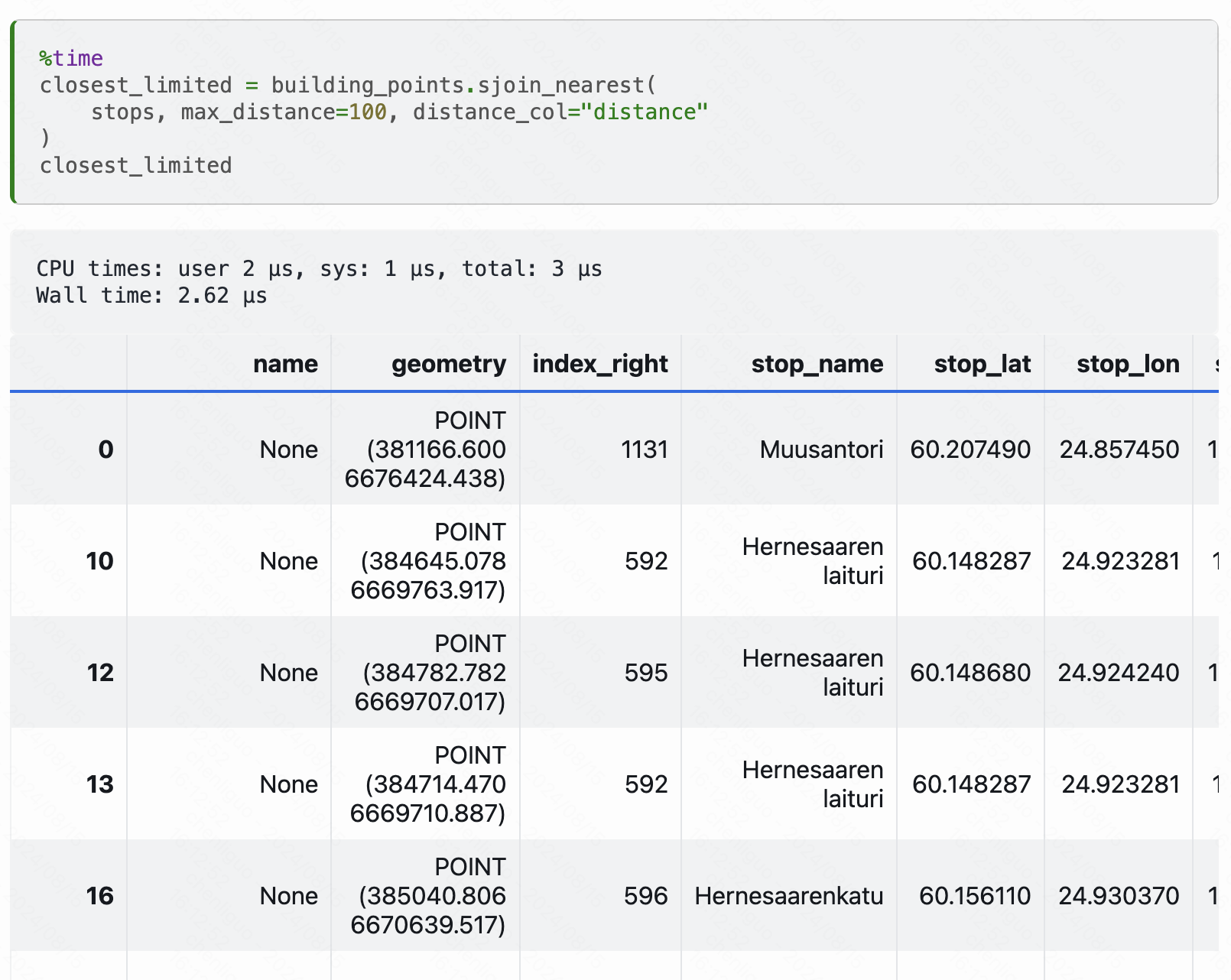Click the max_distance value 100 in the code

(368, 112)
